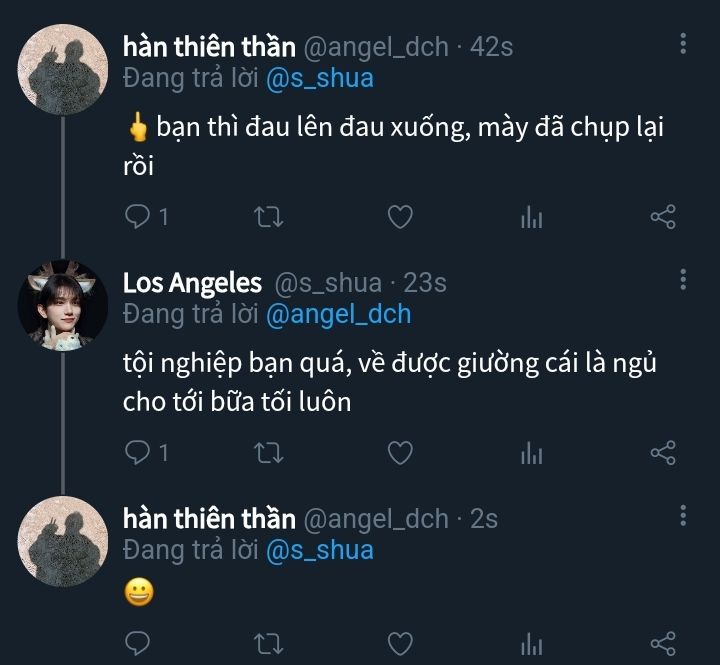
Task: Like the Los Angeles tweet
Action: [x=400, y=453]
